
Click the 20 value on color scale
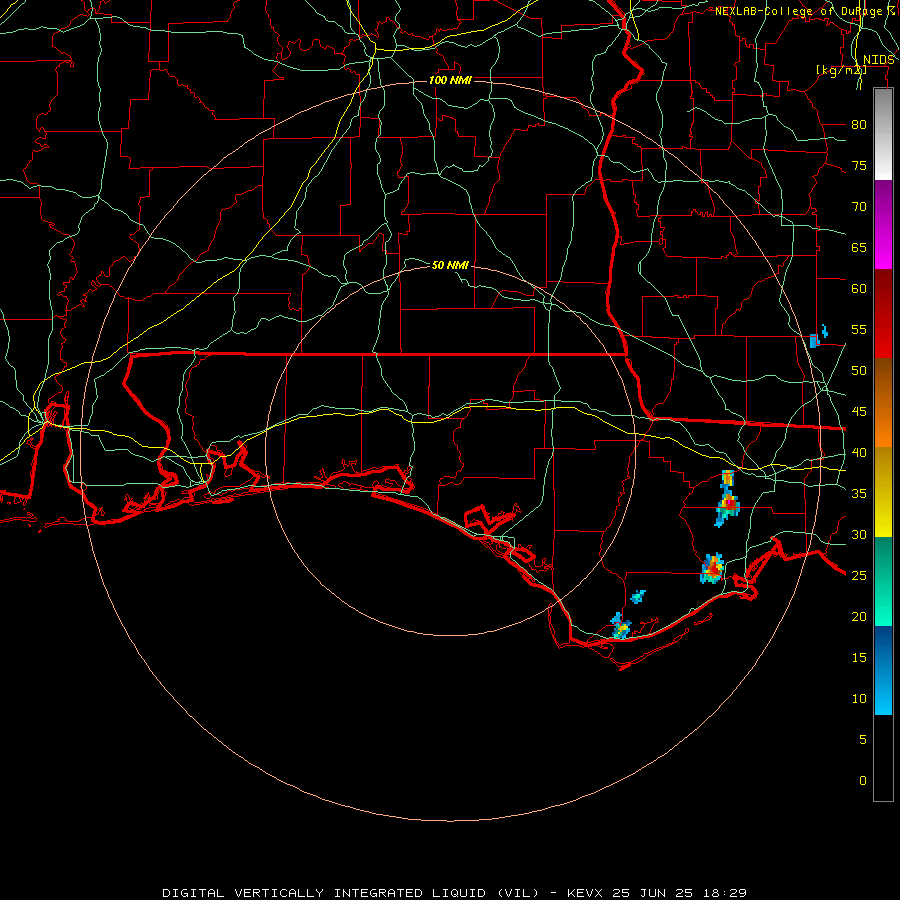pyautogui.click(x=859, y=617)
